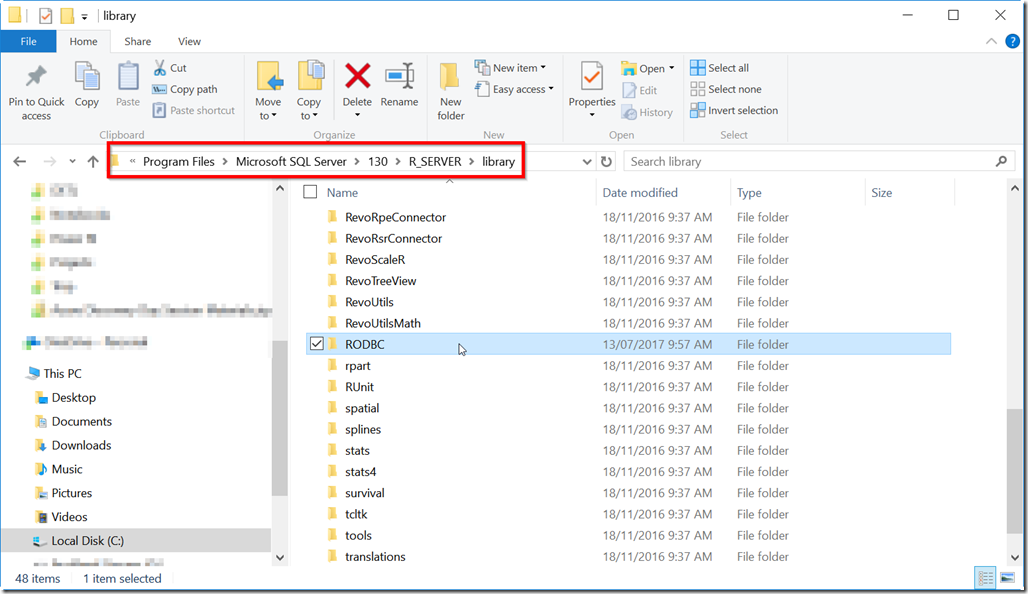Expand the New item dropdown
Image resolution: width=1028 pixels, height=594 pixels.
pyautogui.click(x=543, y=68)
